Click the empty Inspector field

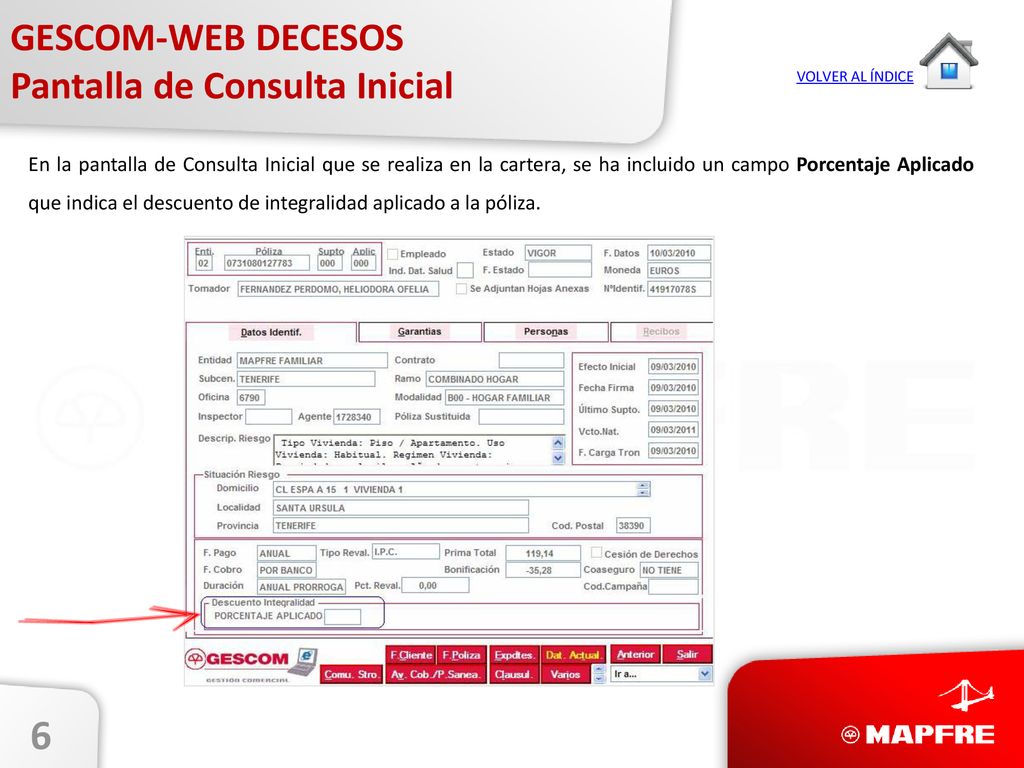pos(268,417)
